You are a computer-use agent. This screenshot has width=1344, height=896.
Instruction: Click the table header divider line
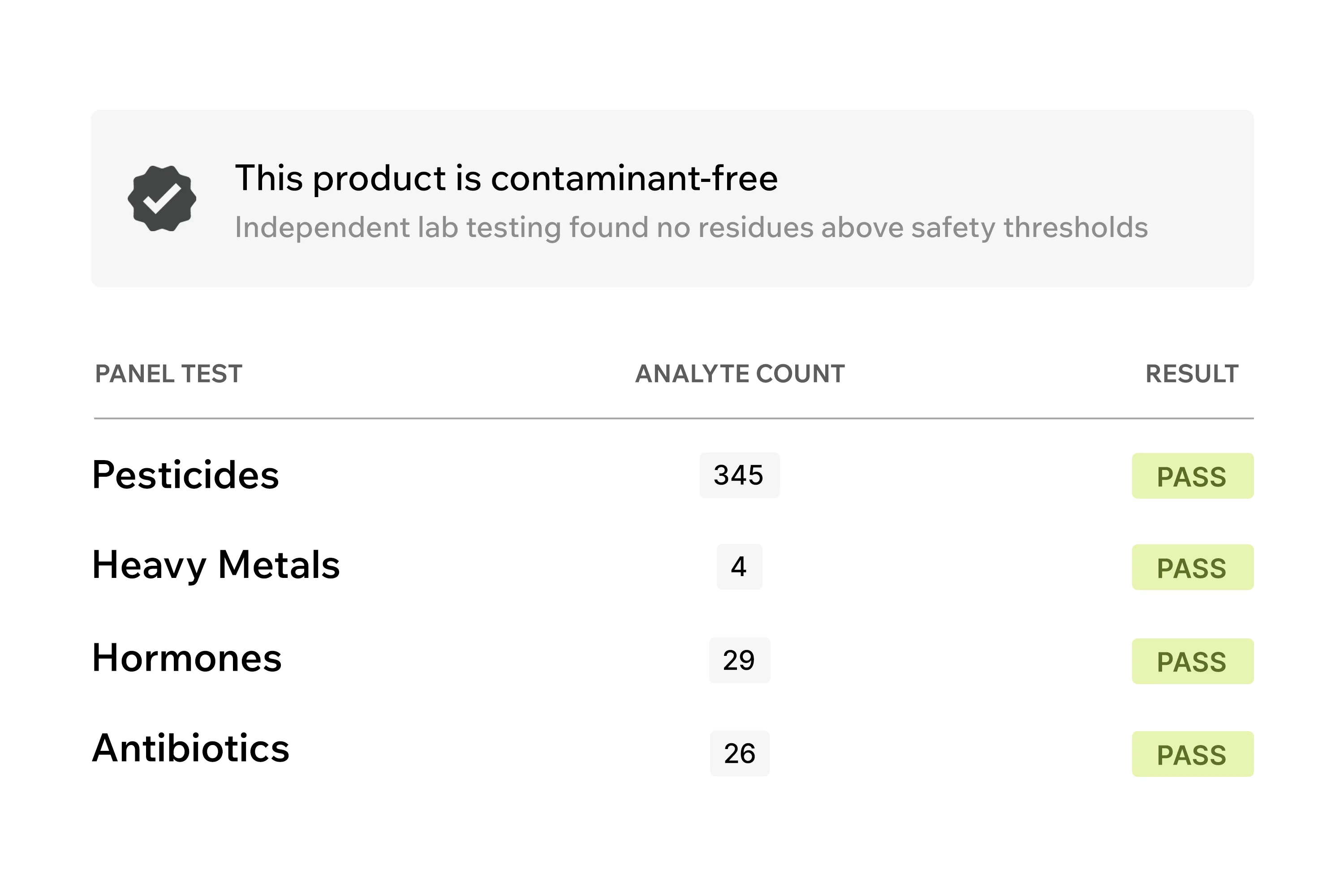673,418
